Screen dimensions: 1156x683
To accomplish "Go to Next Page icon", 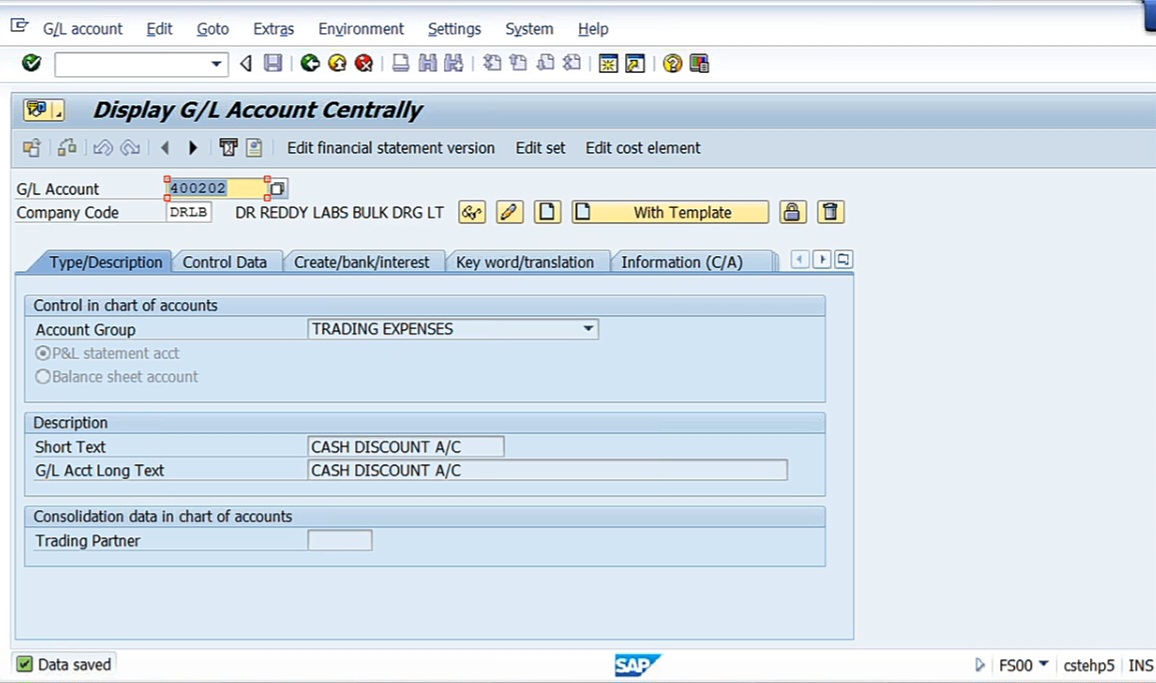I will coord(545,63).
